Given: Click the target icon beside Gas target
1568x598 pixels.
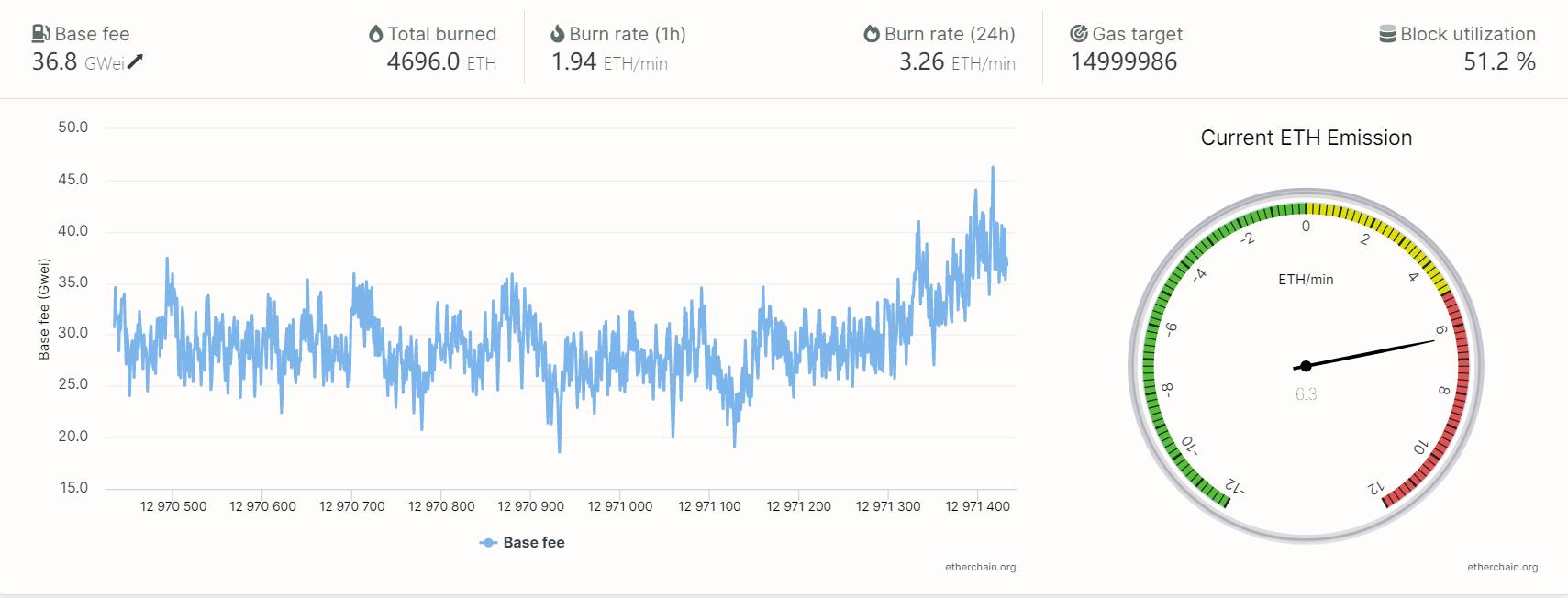Looking at the screenshot, I should click(1079, 34).
